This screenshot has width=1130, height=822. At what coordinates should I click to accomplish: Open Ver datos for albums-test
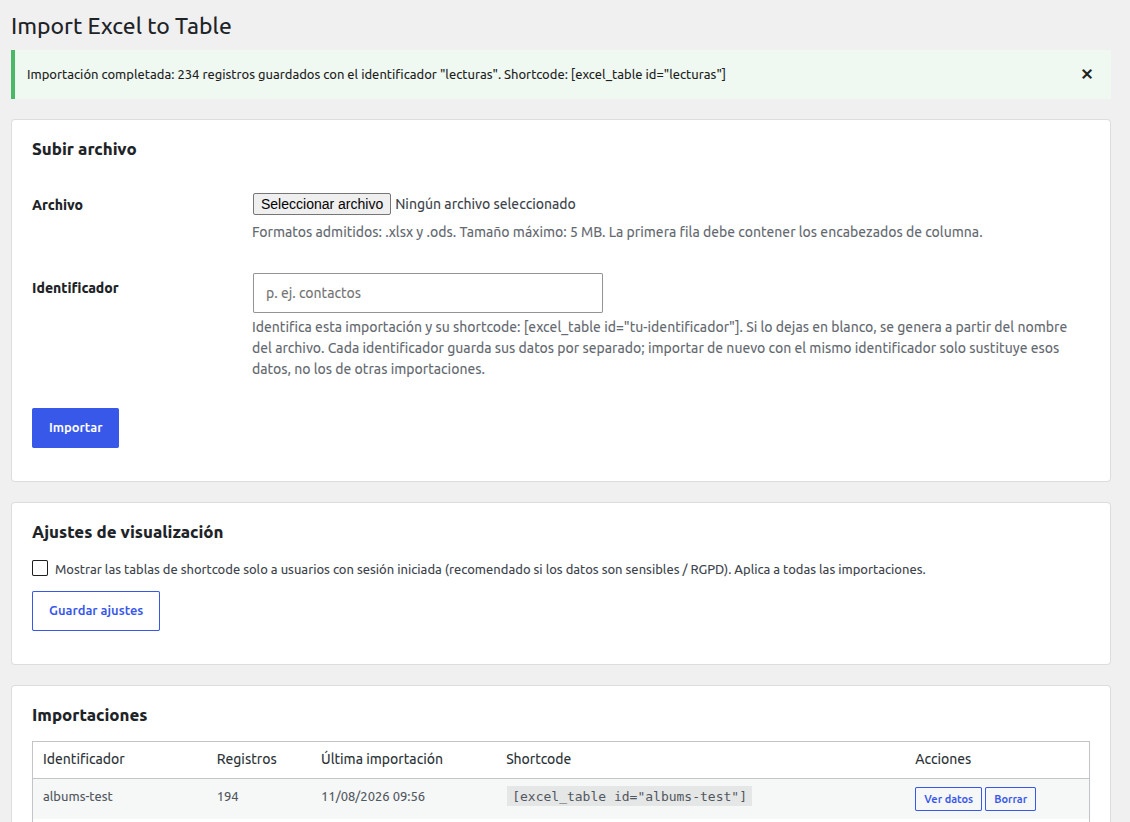point(948,799)
